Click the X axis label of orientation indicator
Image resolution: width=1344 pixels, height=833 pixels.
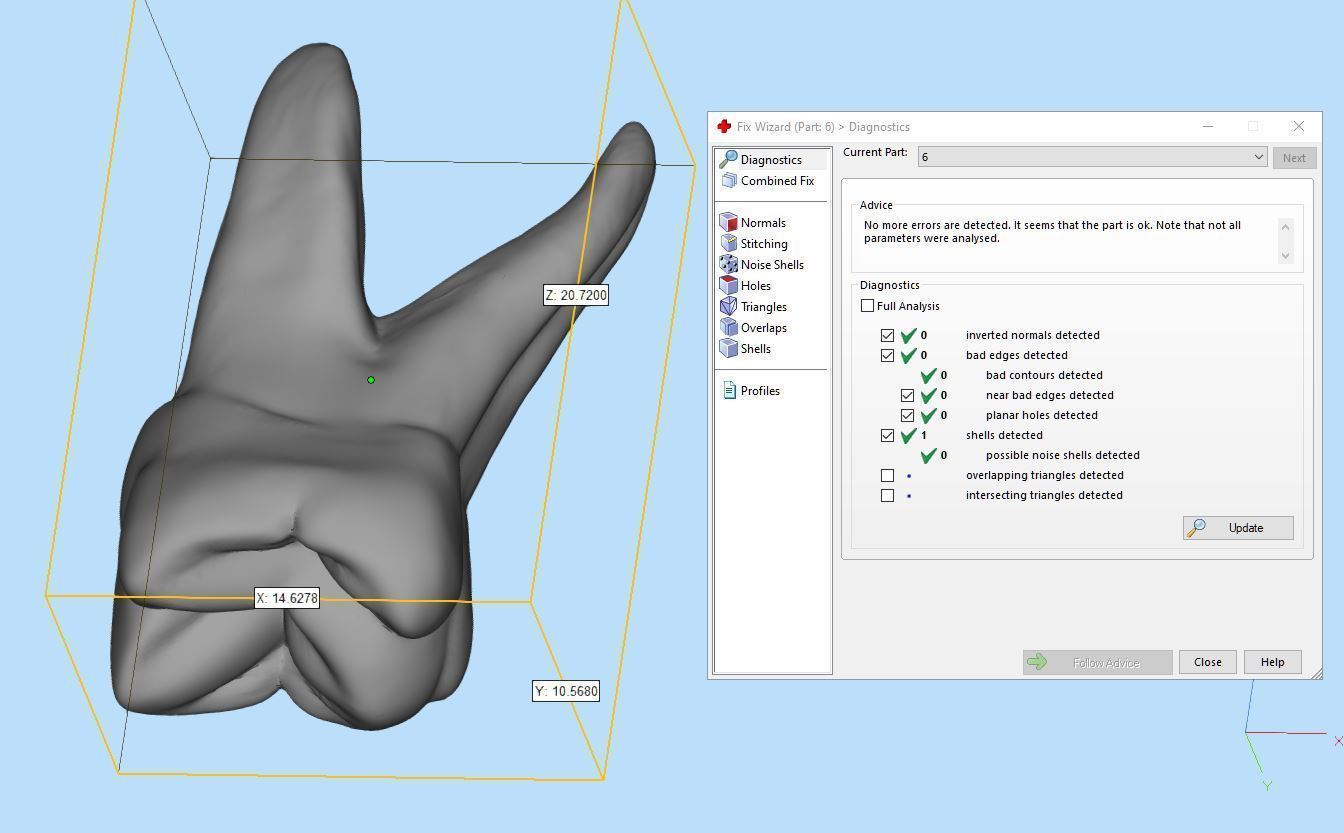pyautogui.click(x=1338, y=741)
